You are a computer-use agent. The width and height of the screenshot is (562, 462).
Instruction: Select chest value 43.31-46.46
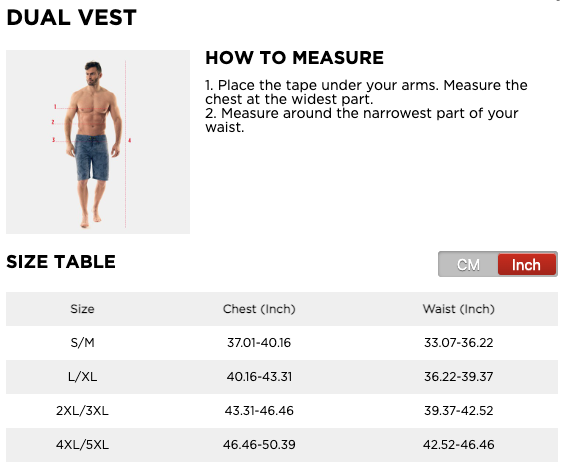[259, 411]
